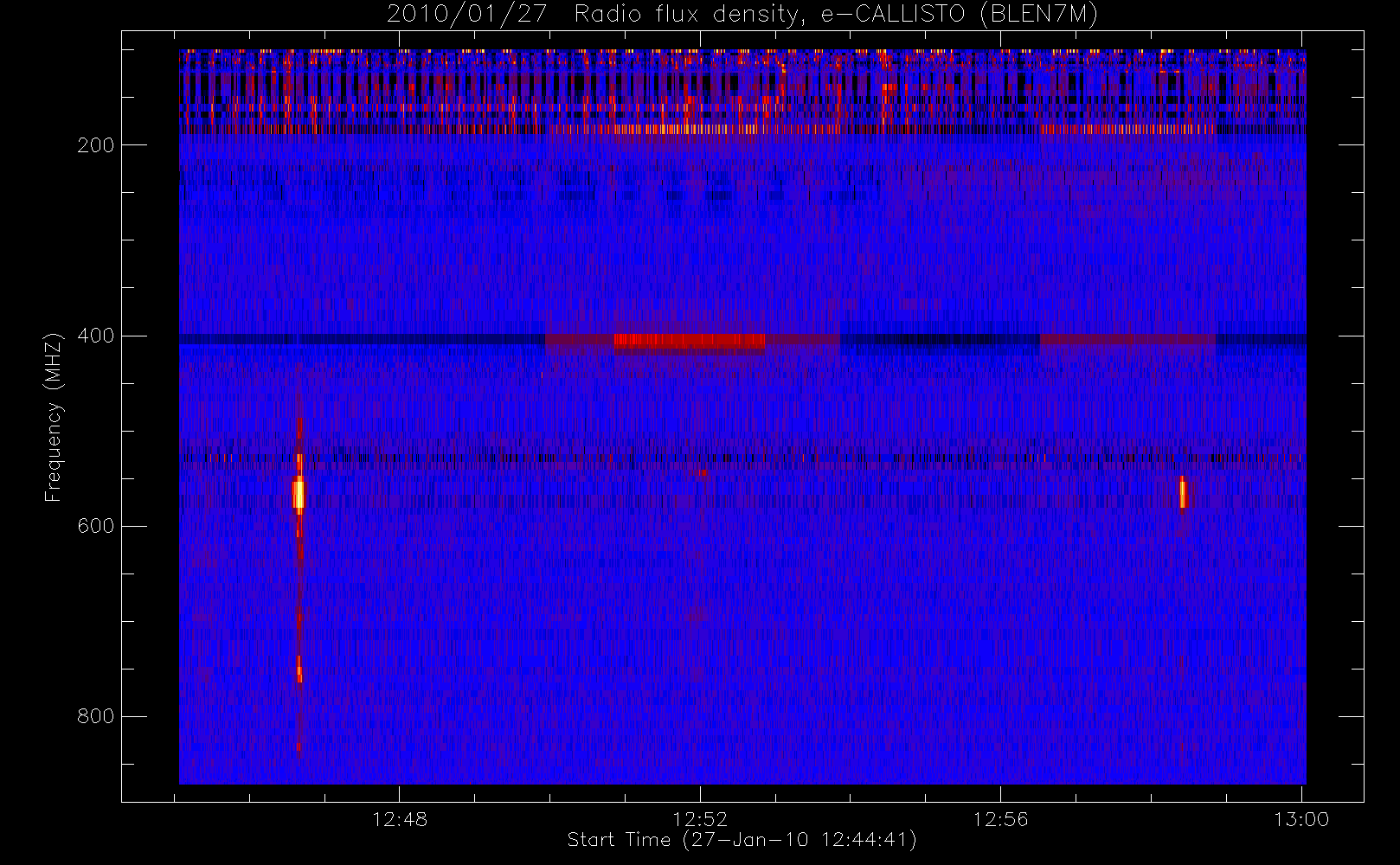Click the bright burst near 570 MHz at 12:46
Viewport: 1400px width, 865px height.
299,494
